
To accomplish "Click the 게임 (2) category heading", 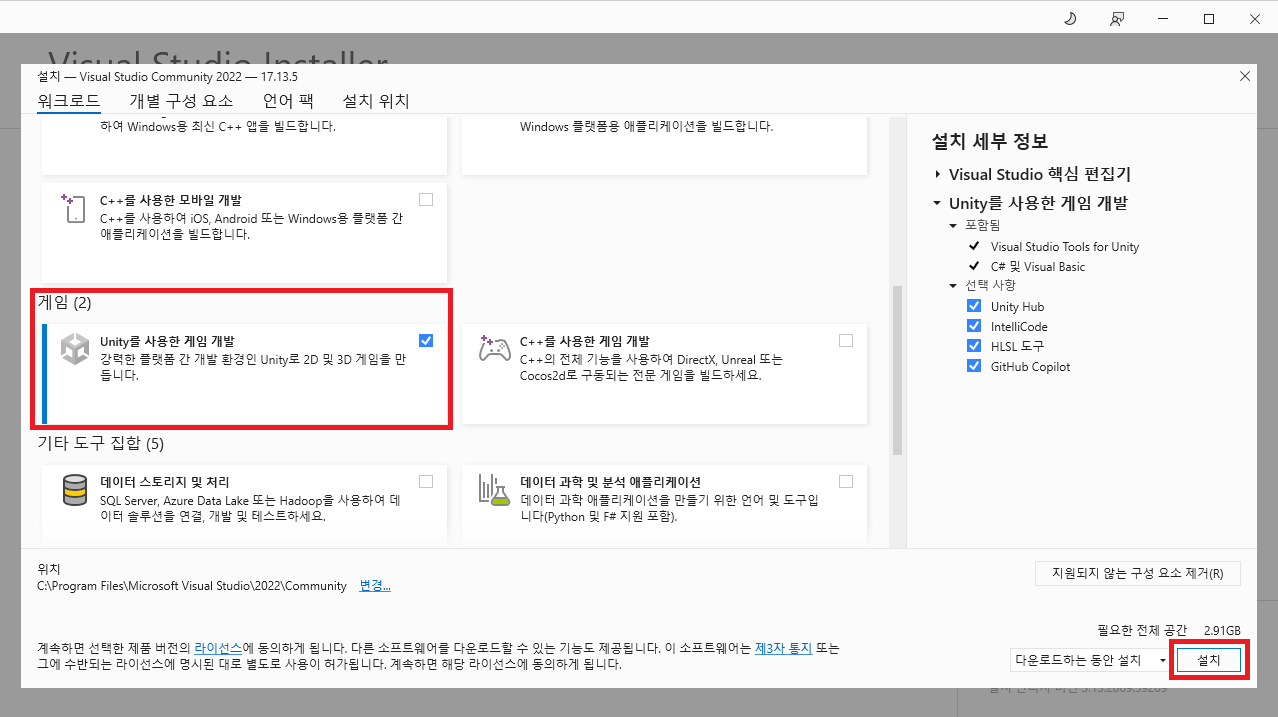I will (x=64, y=302).
